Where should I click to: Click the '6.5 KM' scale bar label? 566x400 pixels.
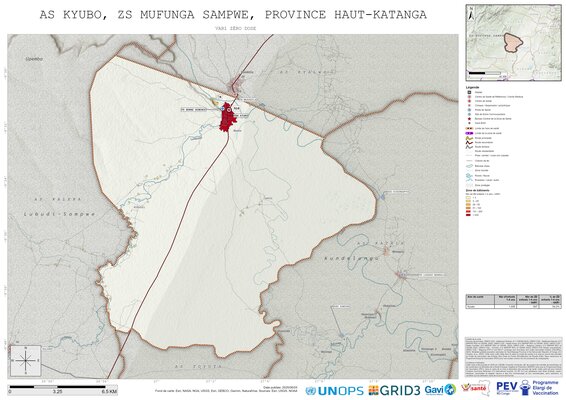pos(109,391)
